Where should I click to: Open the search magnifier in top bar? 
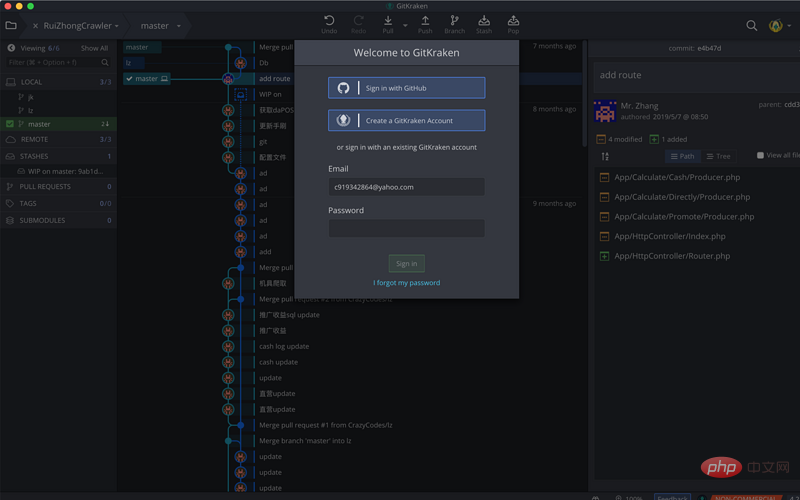pyautogui.click(x=752, y=26)
